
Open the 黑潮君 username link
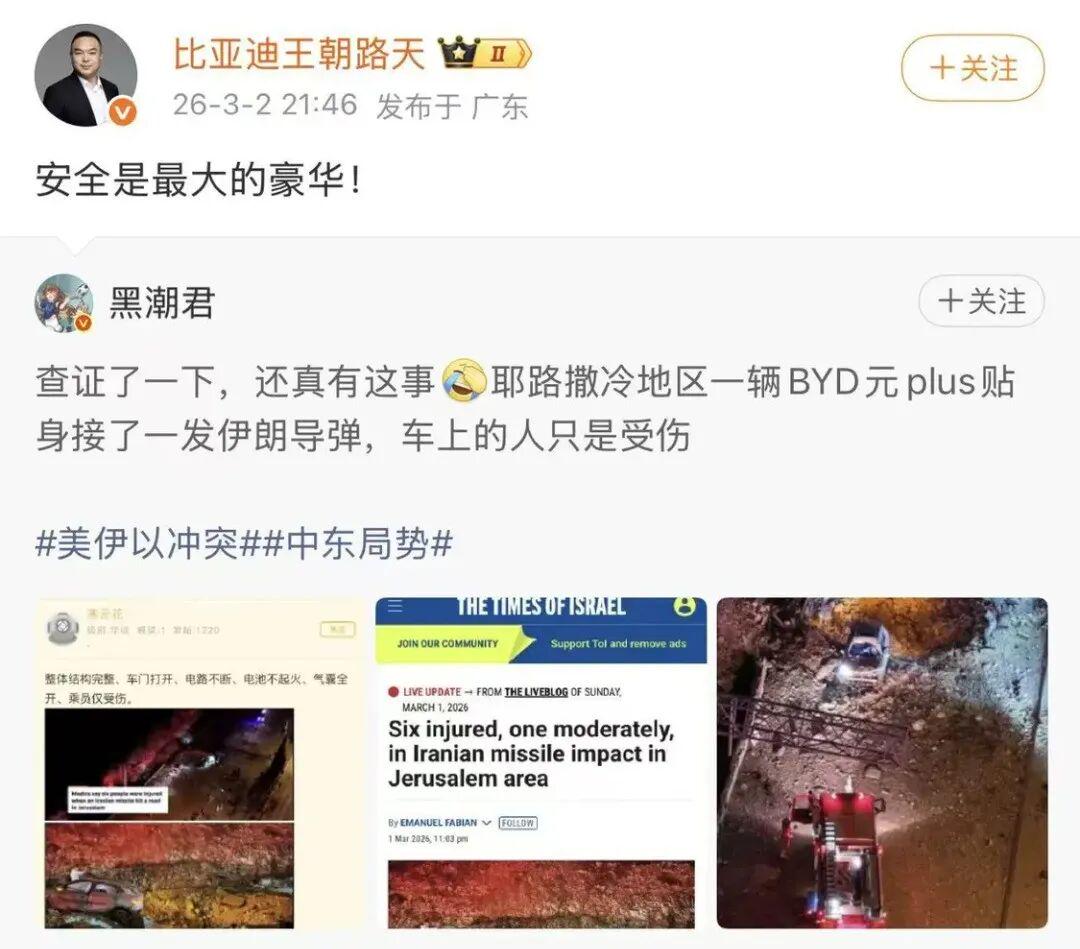click(x=163, y=303)
